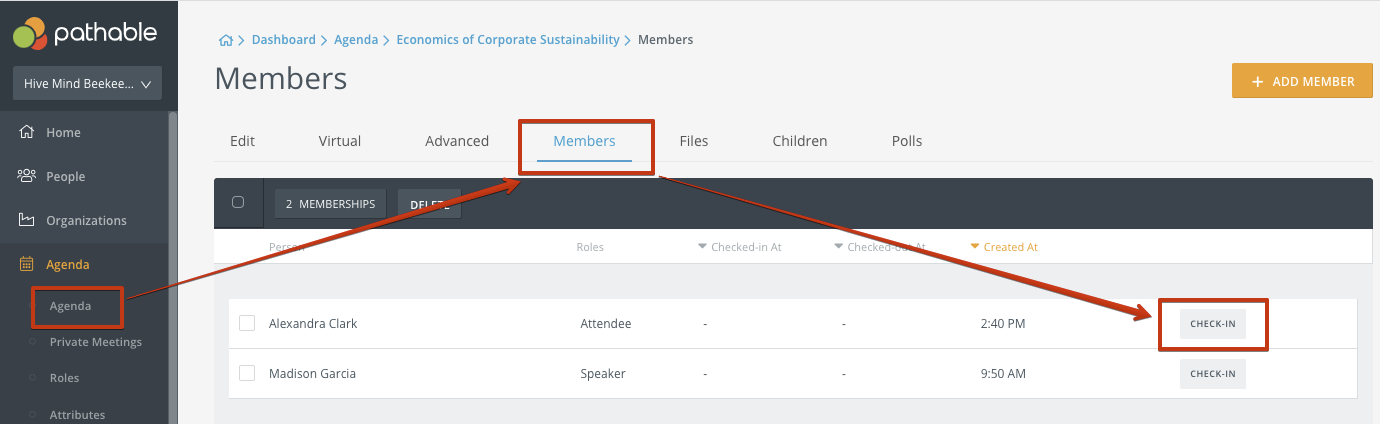Expand the orange Agenda sidebar section

(x=67, y=264)
